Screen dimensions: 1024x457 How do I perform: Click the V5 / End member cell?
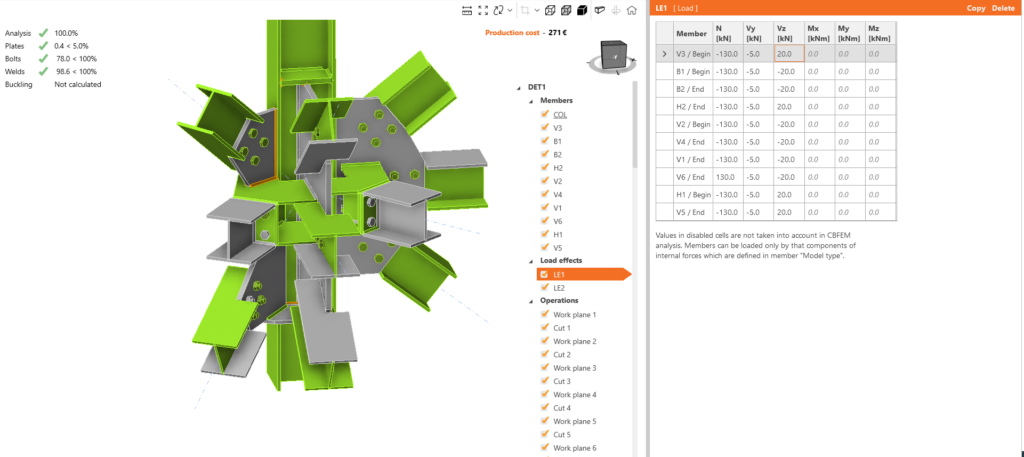pos(693,212)
